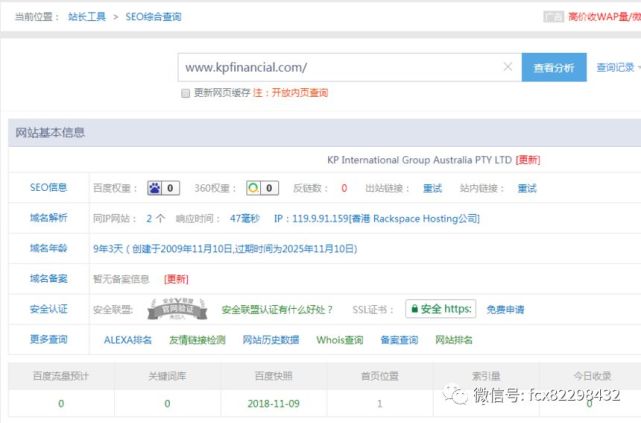
Task: Click 更新 beside 暂无备案信息
Action: coord(176,279)
